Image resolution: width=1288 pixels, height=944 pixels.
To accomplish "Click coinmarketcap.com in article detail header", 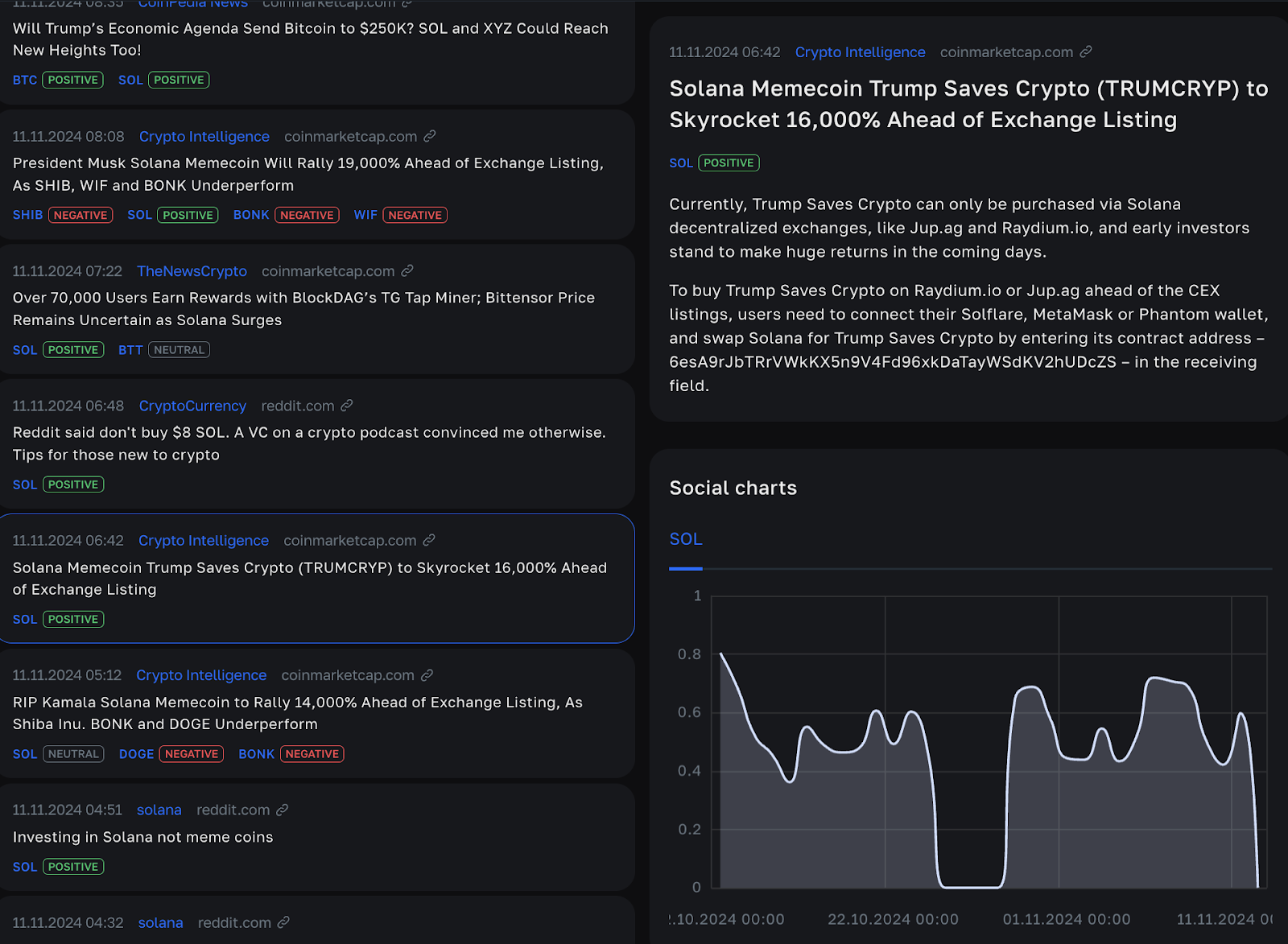I will pos(1006,52).
